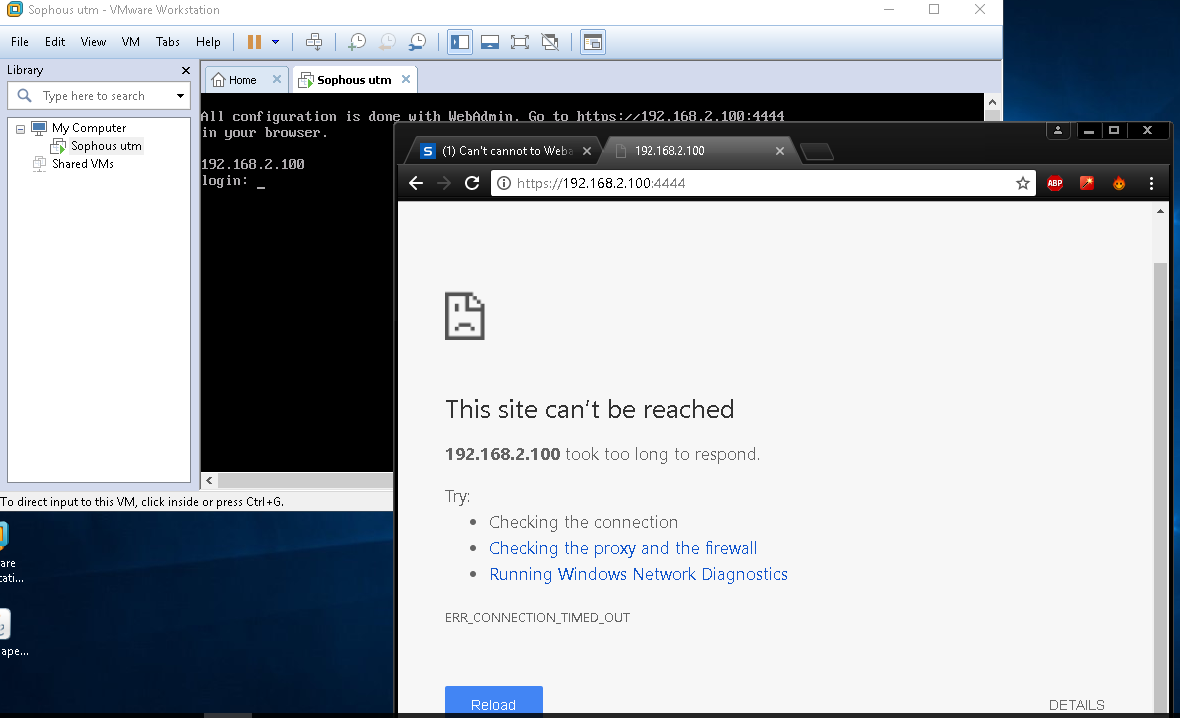Viewport: 1180px width, 718px height.
Task: Select My Computer in the Library tree
Action: [x=89, y=128]
